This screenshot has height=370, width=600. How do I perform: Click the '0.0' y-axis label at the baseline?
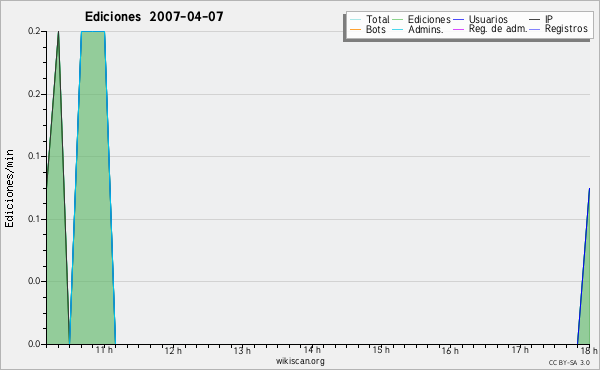[34, 344]
